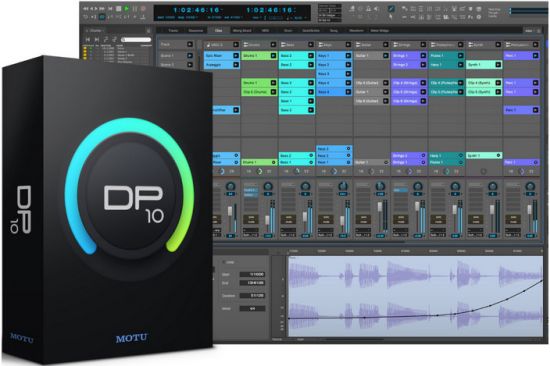Open output assignment menu on Drums mixer strip

point(250,235)
